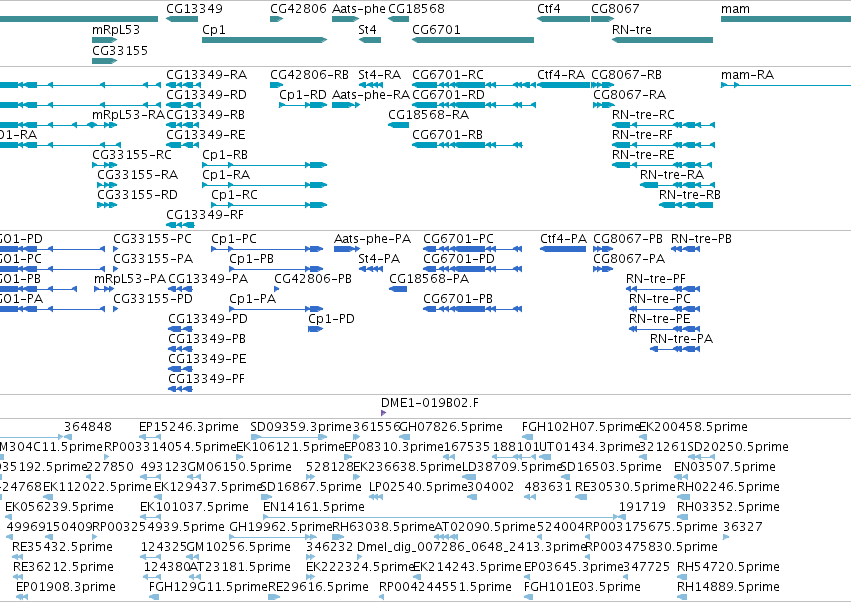Click the SD09359.3prime EST label

point(301,427)
